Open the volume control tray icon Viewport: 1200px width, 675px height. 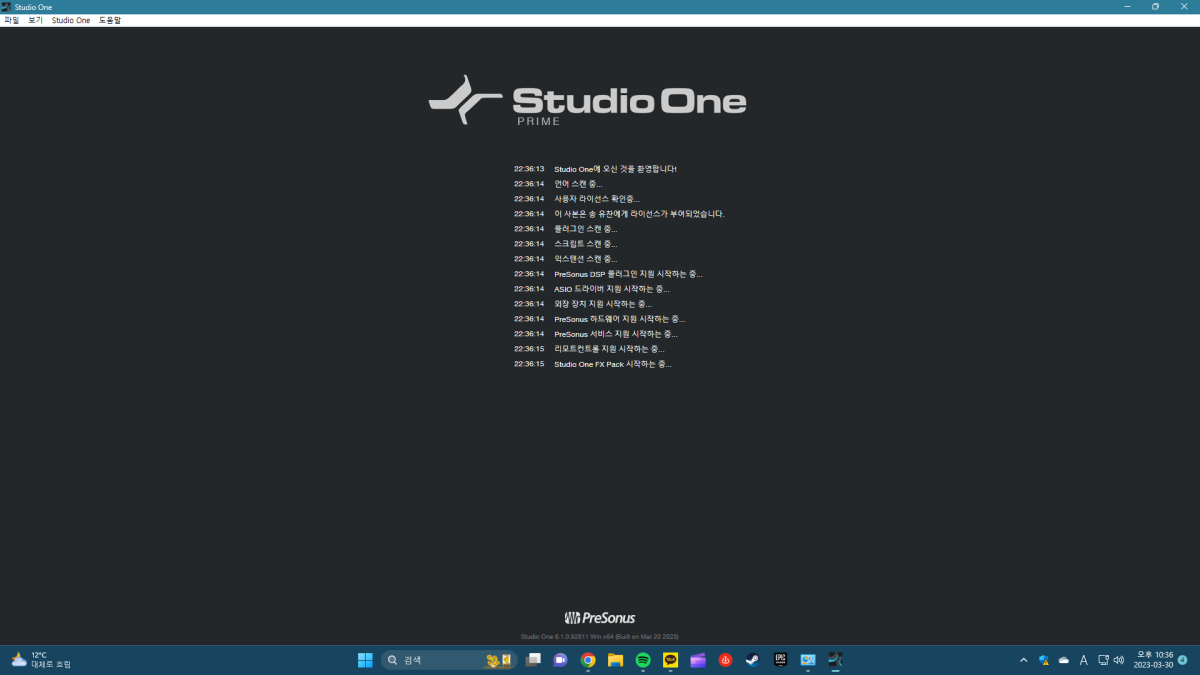point(1118,660)
